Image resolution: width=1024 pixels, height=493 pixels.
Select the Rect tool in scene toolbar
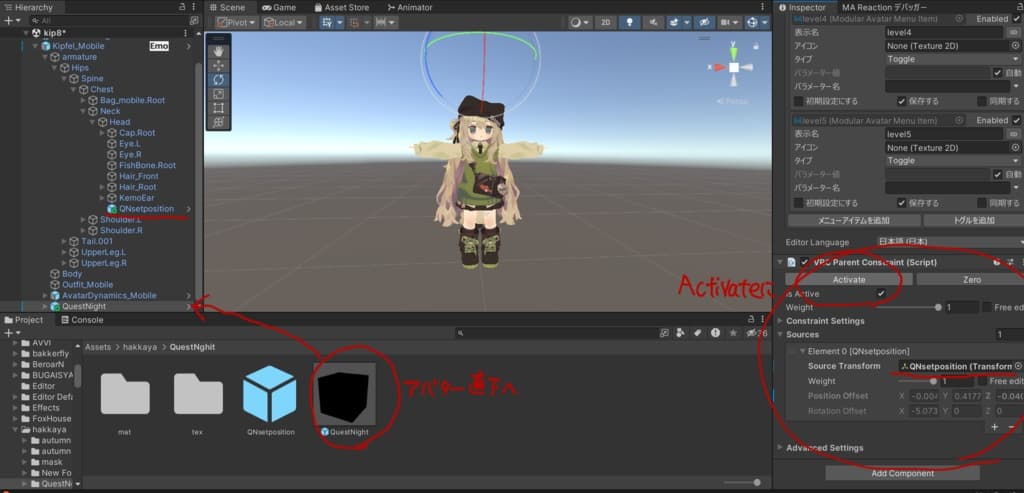218,107
